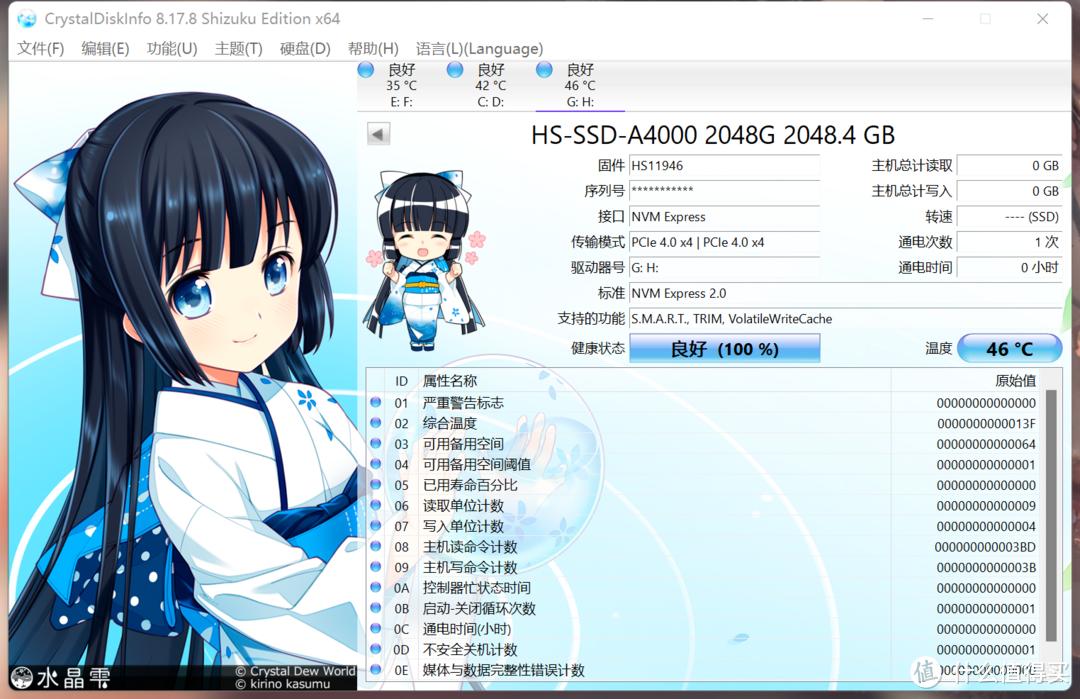Screen dimensions: 1080x699
Task: Click the blue circle icon above drive G: H:
Action: click(543, 69)
